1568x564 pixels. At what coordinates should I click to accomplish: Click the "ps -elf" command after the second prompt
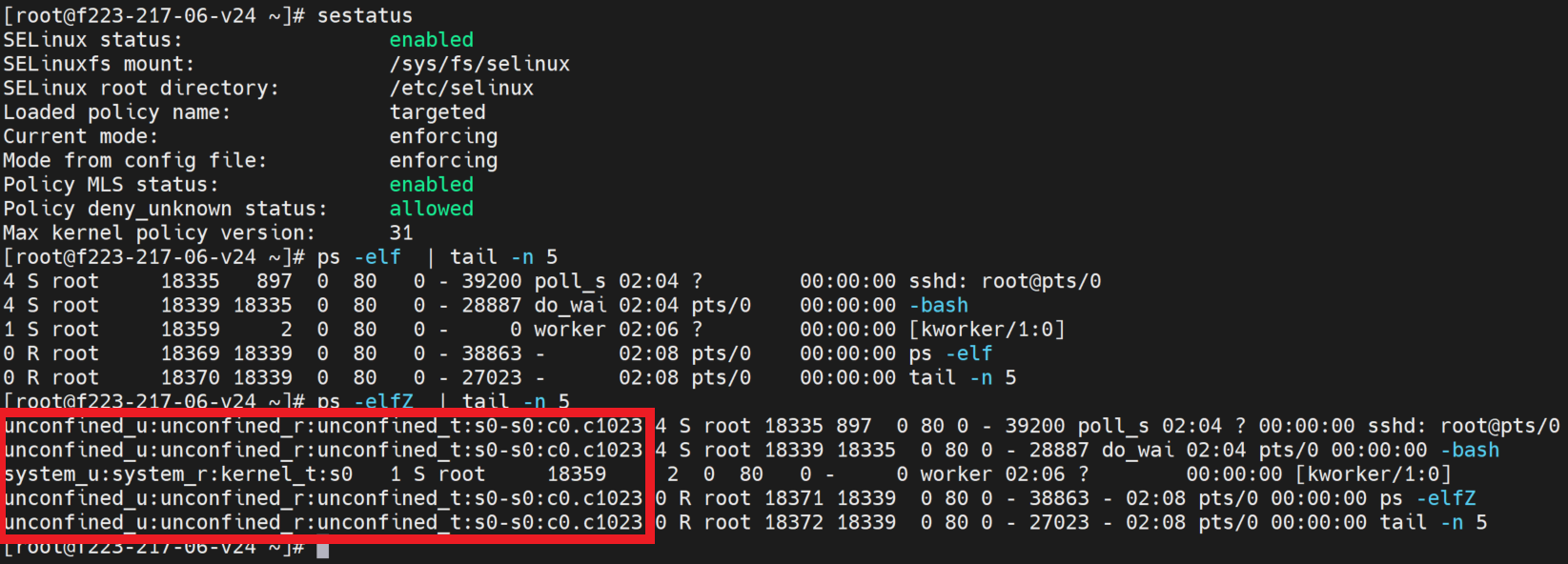pos(358,257)
